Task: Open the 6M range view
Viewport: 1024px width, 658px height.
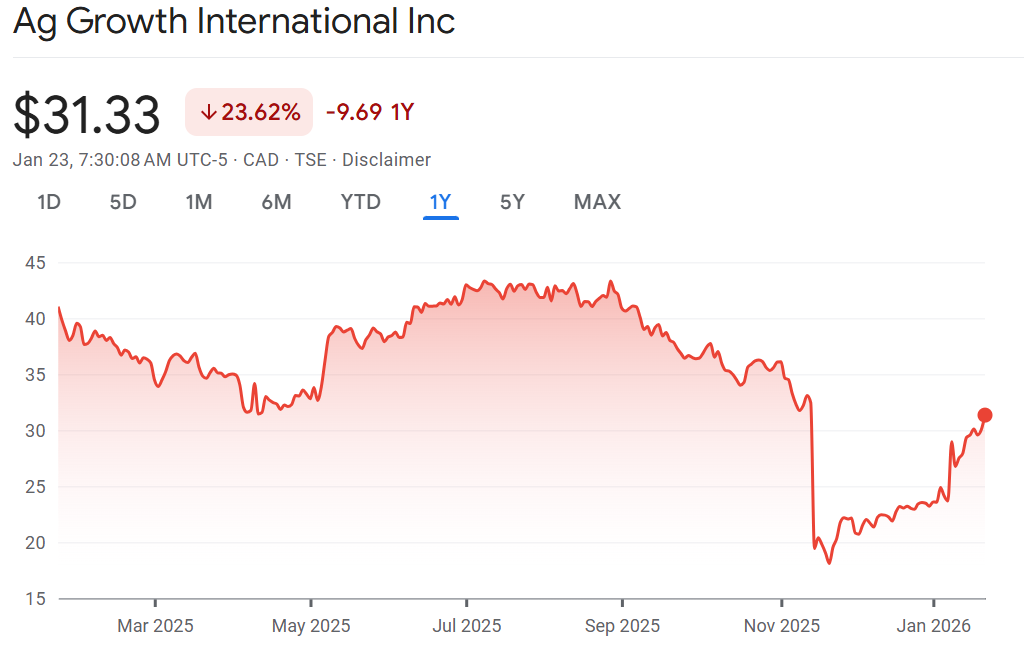Action: 276,202
